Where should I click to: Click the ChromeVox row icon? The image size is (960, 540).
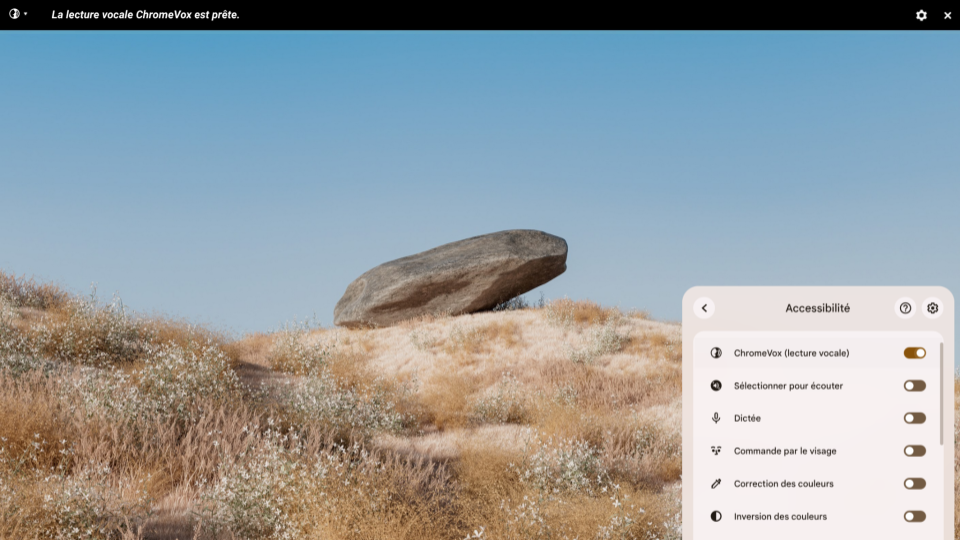716,353
